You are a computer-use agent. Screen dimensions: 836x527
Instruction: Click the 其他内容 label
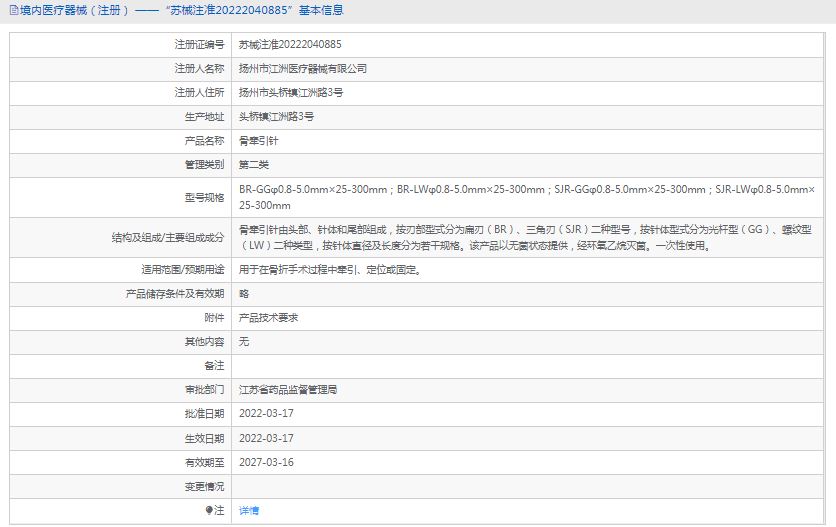(x=205, y=342)
